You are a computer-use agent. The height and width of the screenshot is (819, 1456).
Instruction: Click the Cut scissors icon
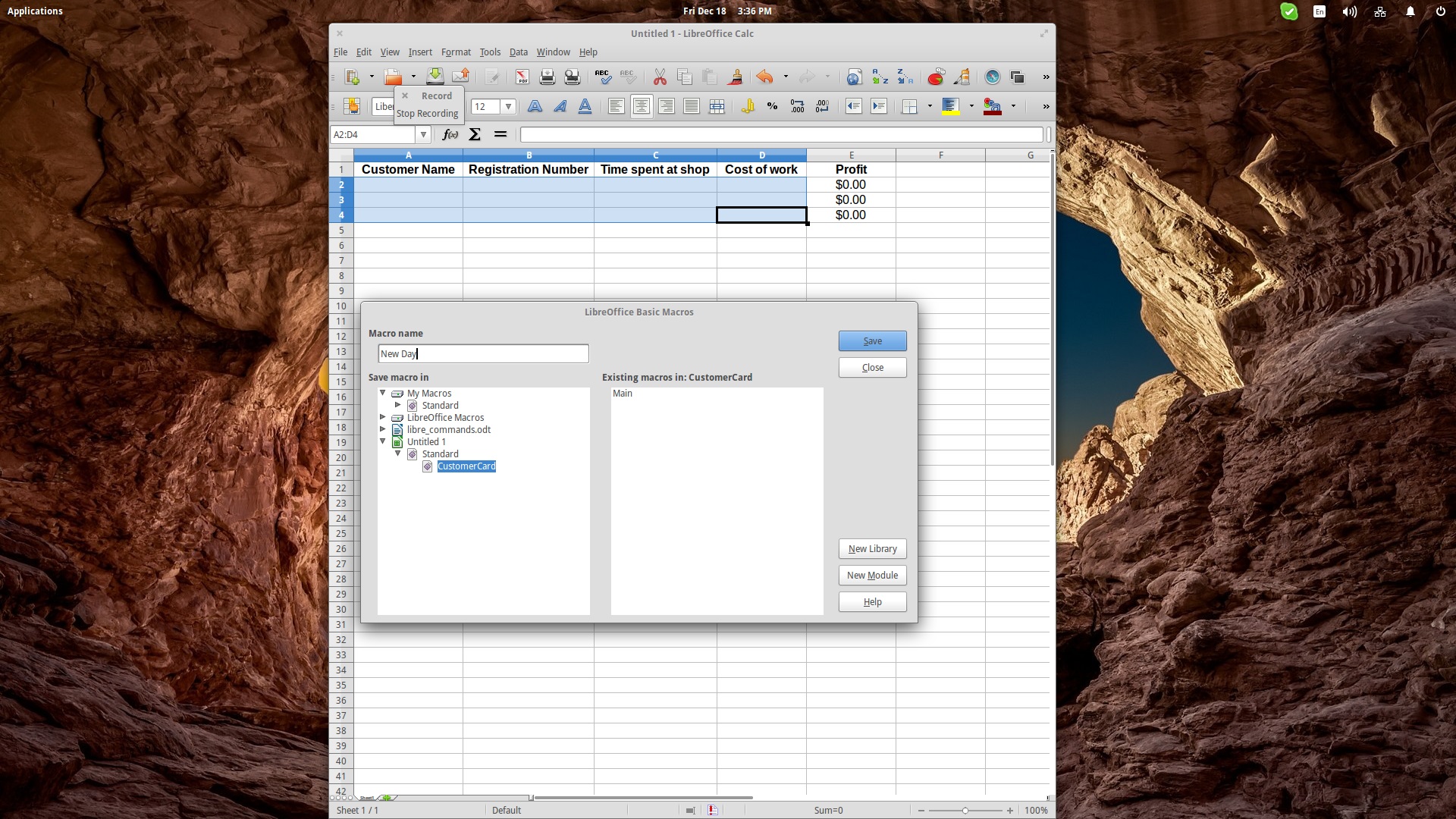(x=660, y=77)
